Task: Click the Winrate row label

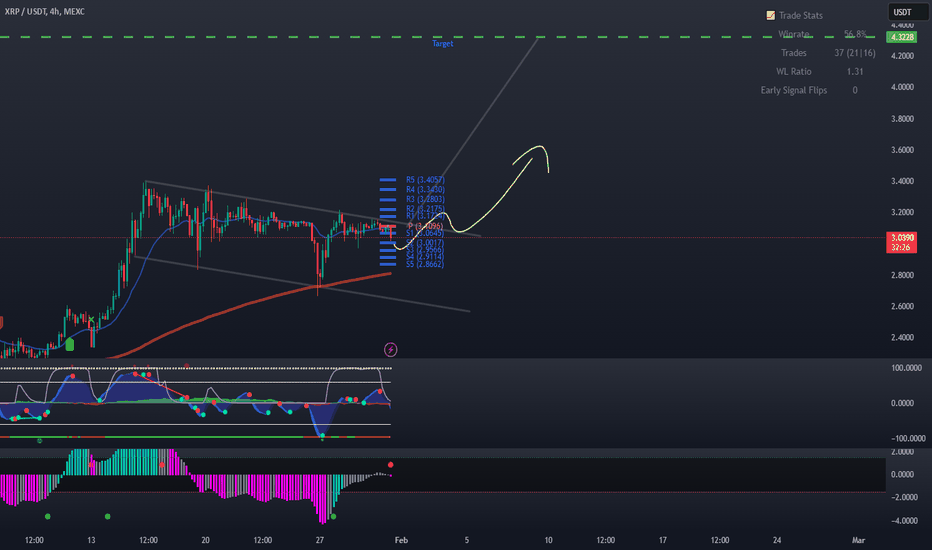Action: pyautogui.click(x=794, y=34)
